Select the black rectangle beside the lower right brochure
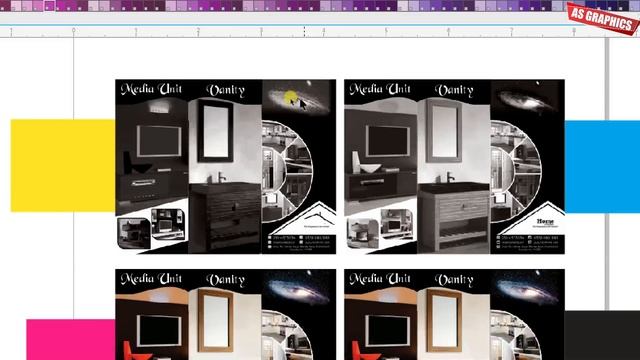Viewport: 640px width, 360px height. pyautogui.click(x=602, y=336)
